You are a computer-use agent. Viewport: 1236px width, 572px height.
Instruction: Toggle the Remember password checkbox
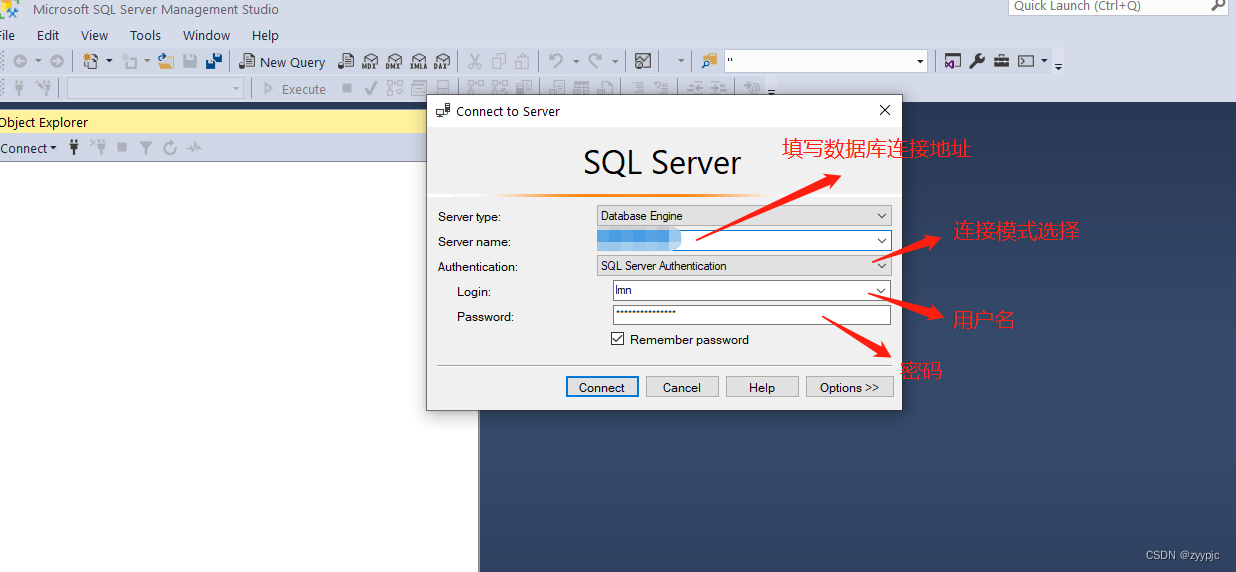[x=618, y=339]
